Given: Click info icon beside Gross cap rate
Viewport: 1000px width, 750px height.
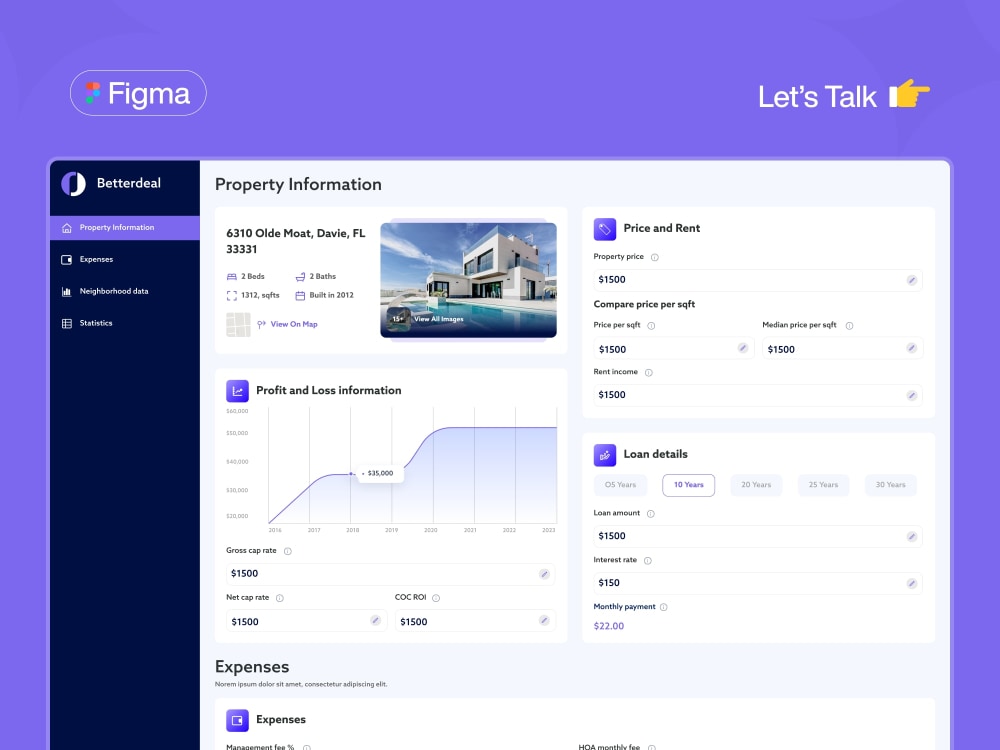Looking at the screenshot, I should pyautogui.click(x=288, y=551).
